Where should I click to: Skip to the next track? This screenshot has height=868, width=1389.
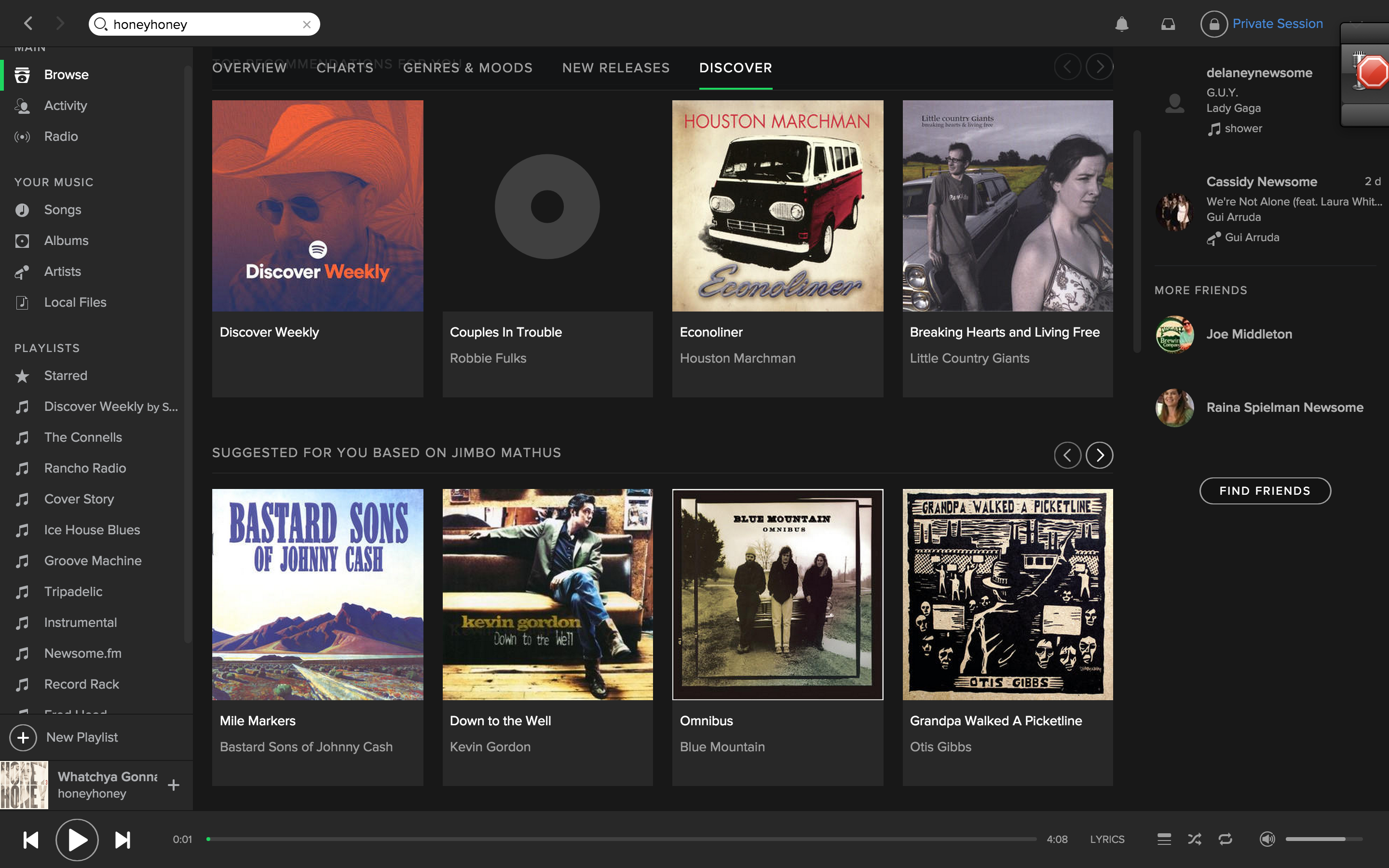pyautogui.click(x=123, y=840)
